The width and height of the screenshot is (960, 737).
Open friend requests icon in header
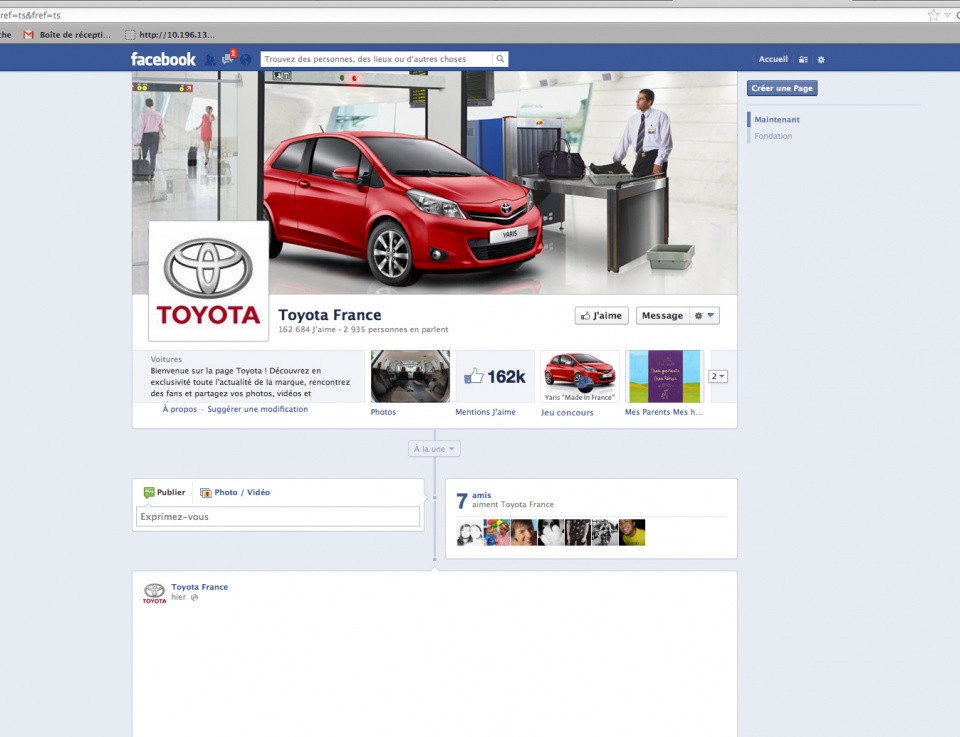[210, 60]
